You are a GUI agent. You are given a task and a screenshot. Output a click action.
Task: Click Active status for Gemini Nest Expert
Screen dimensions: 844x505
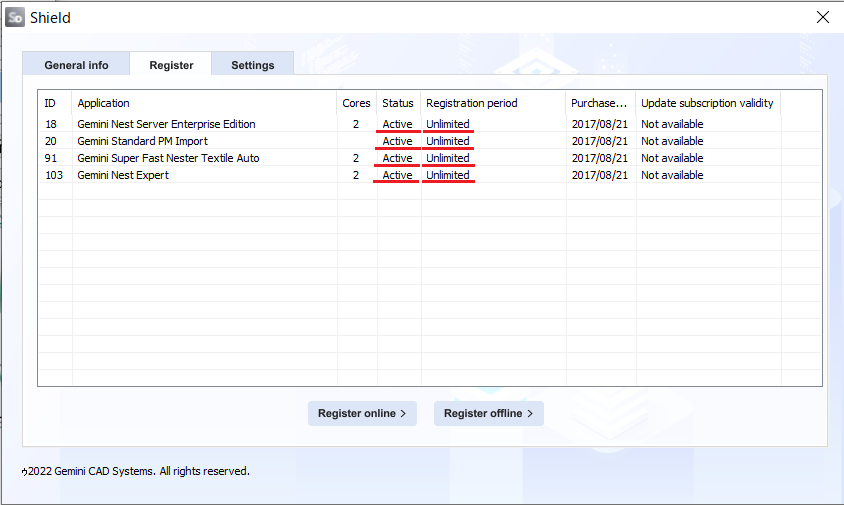397,175
